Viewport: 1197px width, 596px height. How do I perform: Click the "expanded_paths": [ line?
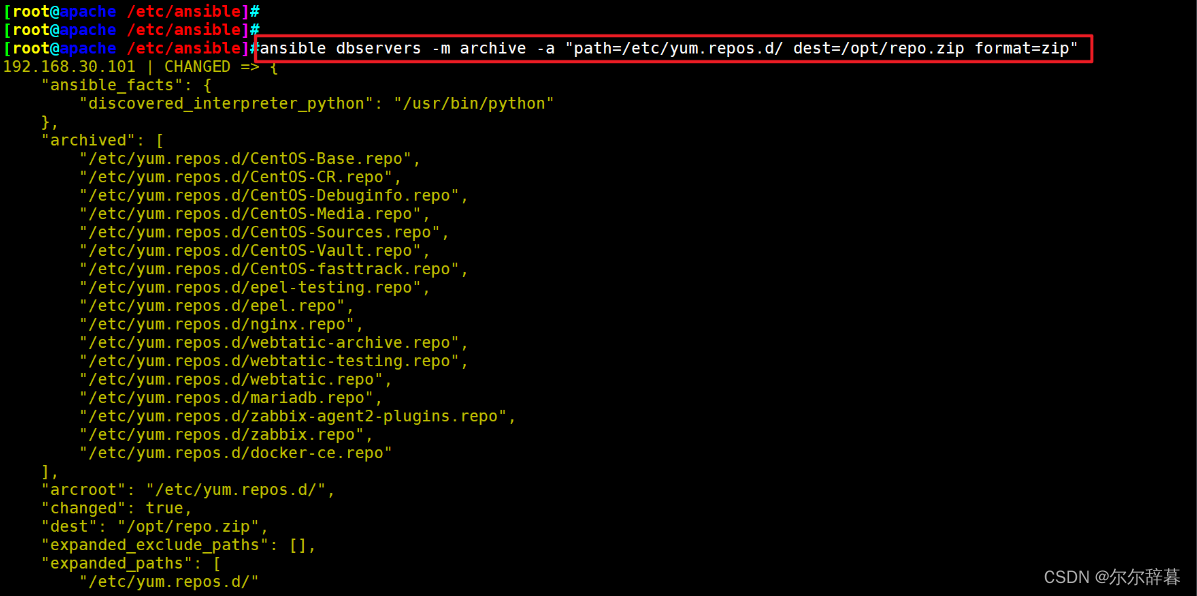pyautogui.click(x=131, y=563)
